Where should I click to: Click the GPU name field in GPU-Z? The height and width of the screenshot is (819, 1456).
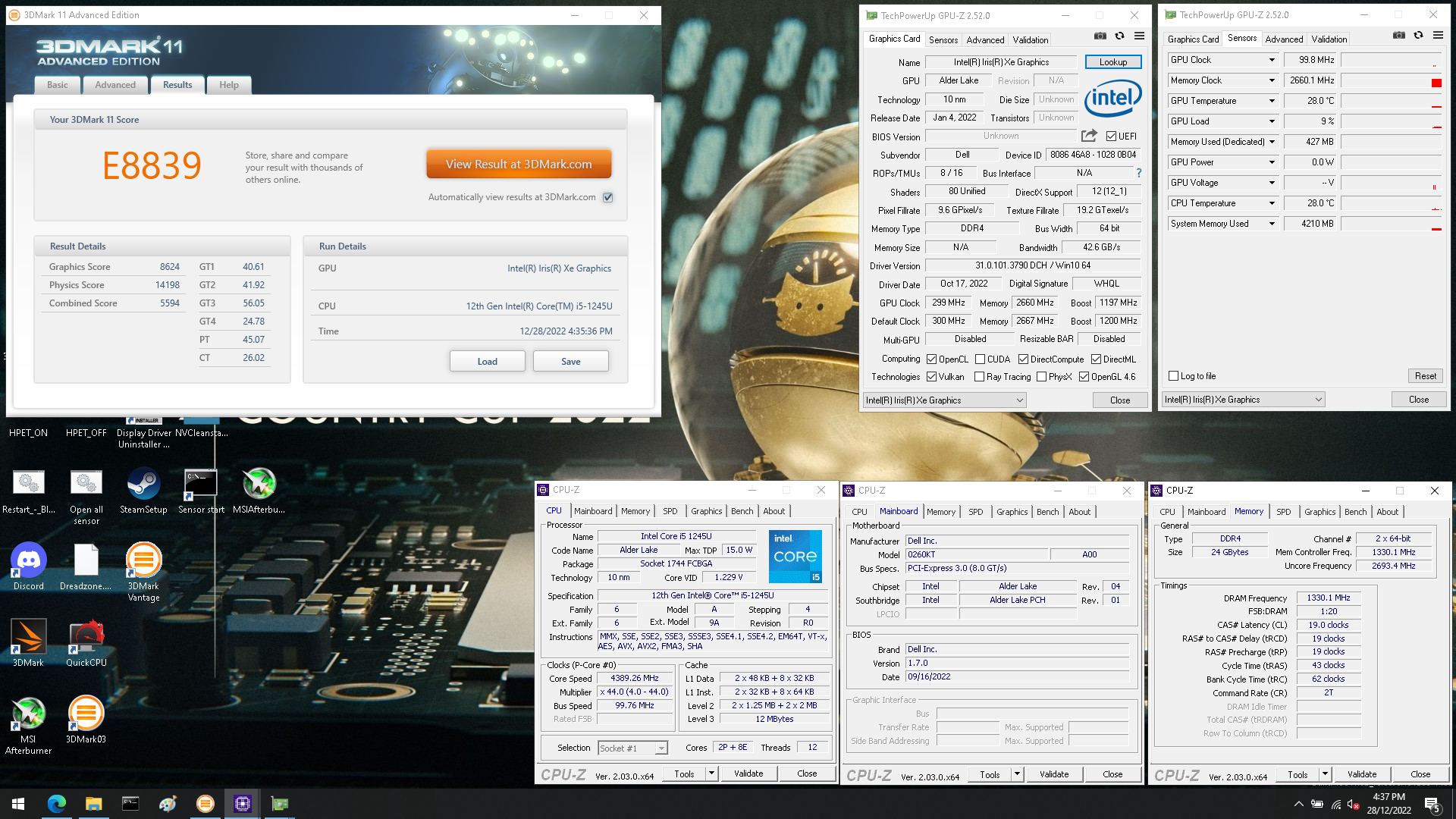click(1001, 62)
